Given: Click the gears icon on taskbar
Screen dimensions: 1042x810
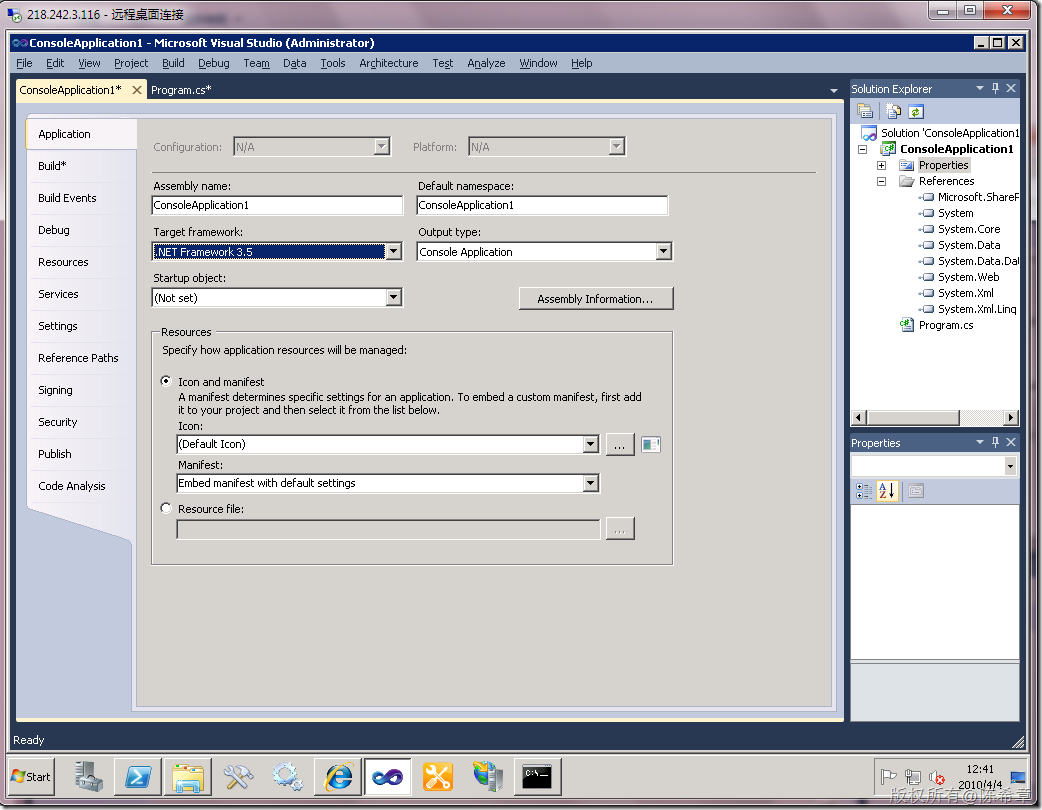Looking at the screenshot, I should click(287, 776).
